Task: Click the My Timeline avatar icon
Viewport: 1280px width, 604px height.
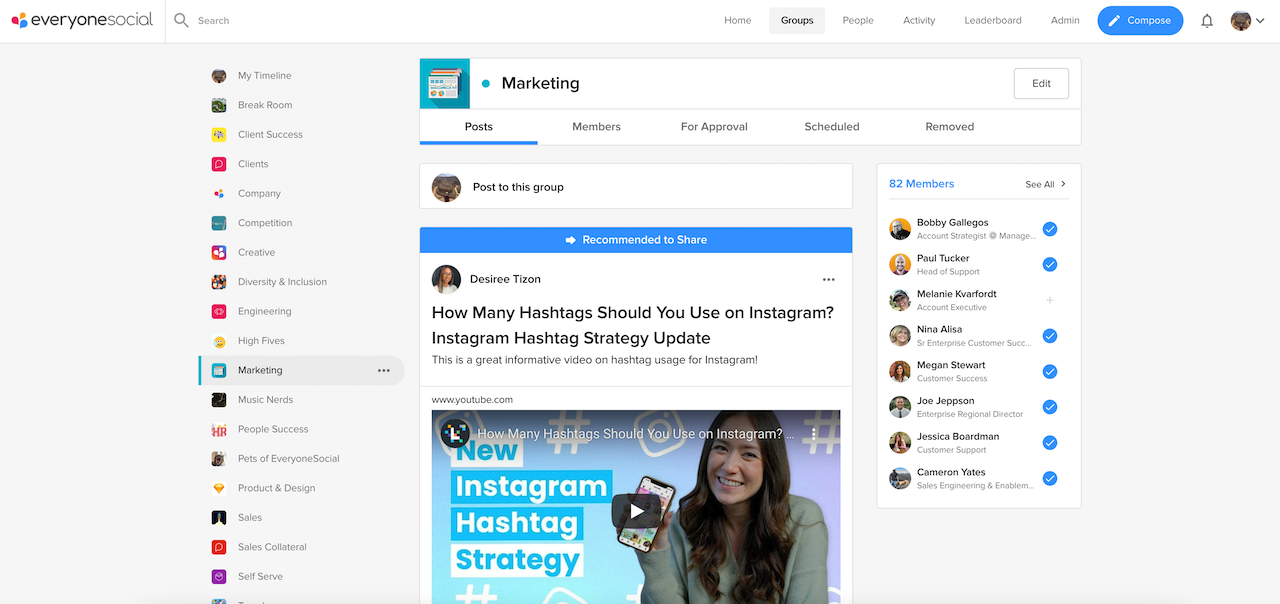Action: click(x=218, y=75)
